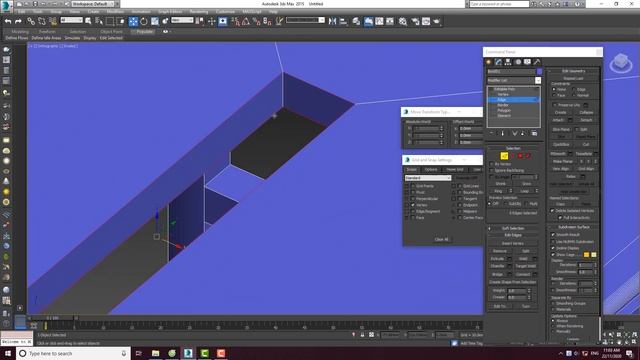
Task: Toggle Full Interactivity checkbox
Action: pos(560,218)
